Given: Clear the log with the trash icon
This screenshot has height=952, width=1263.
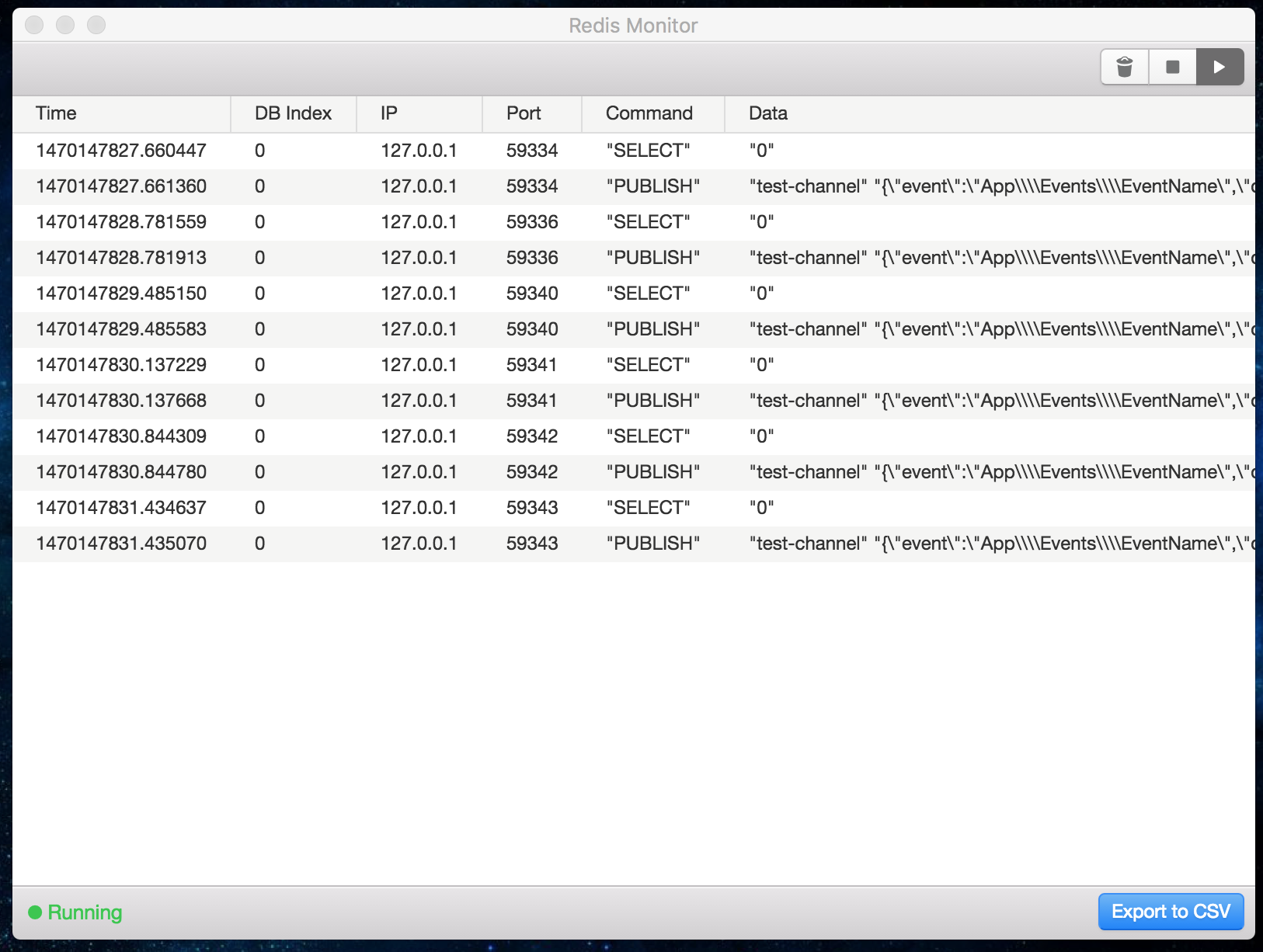Looking at the screenshot, I should (1125, 67).
